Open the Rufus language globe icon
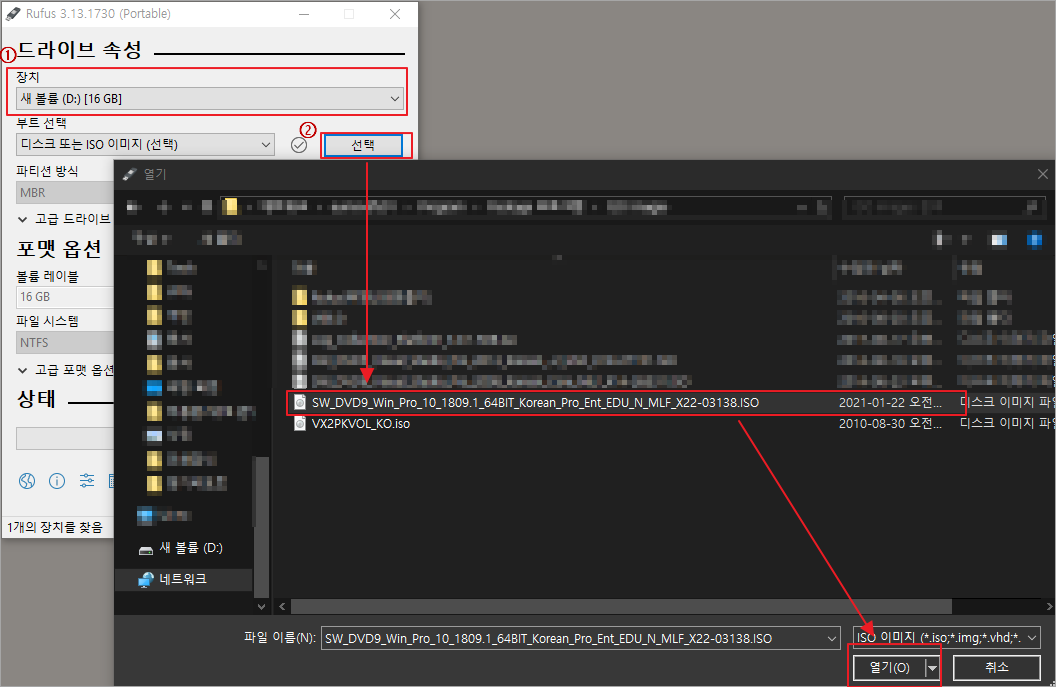The width and height of the screenshot is (1056, 687). pos(27,481)
